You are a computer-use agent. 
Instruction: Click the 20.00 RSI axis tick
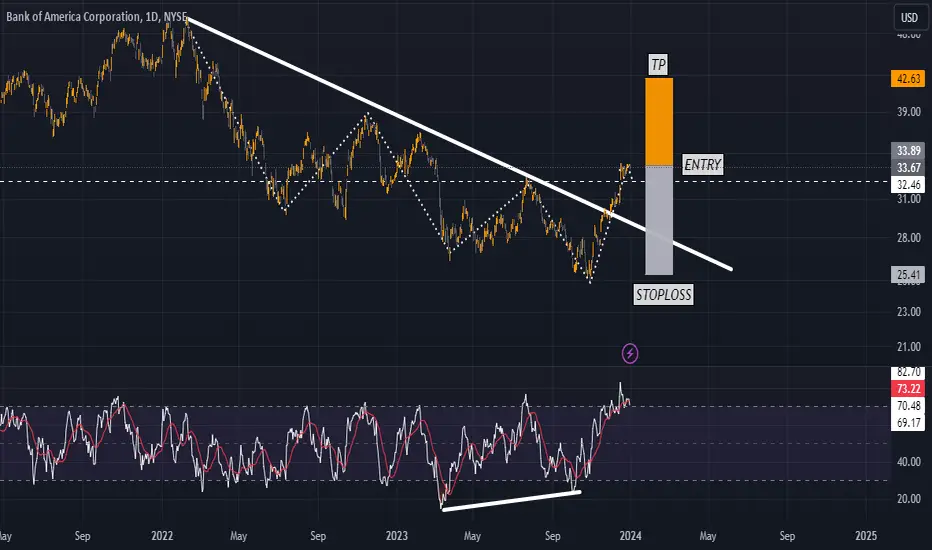tap(908, 498)
